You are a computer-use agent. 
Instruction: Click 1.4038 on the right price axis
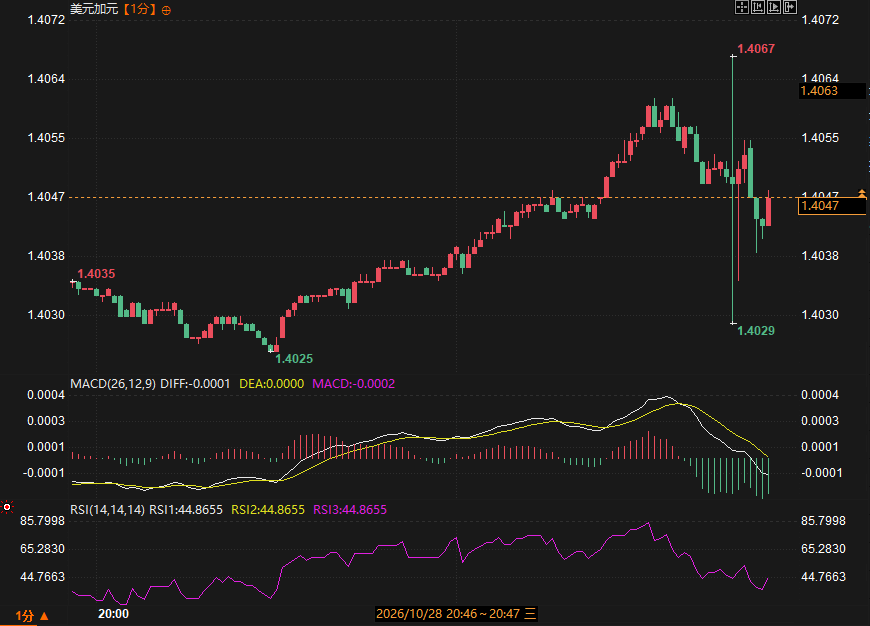820,256
